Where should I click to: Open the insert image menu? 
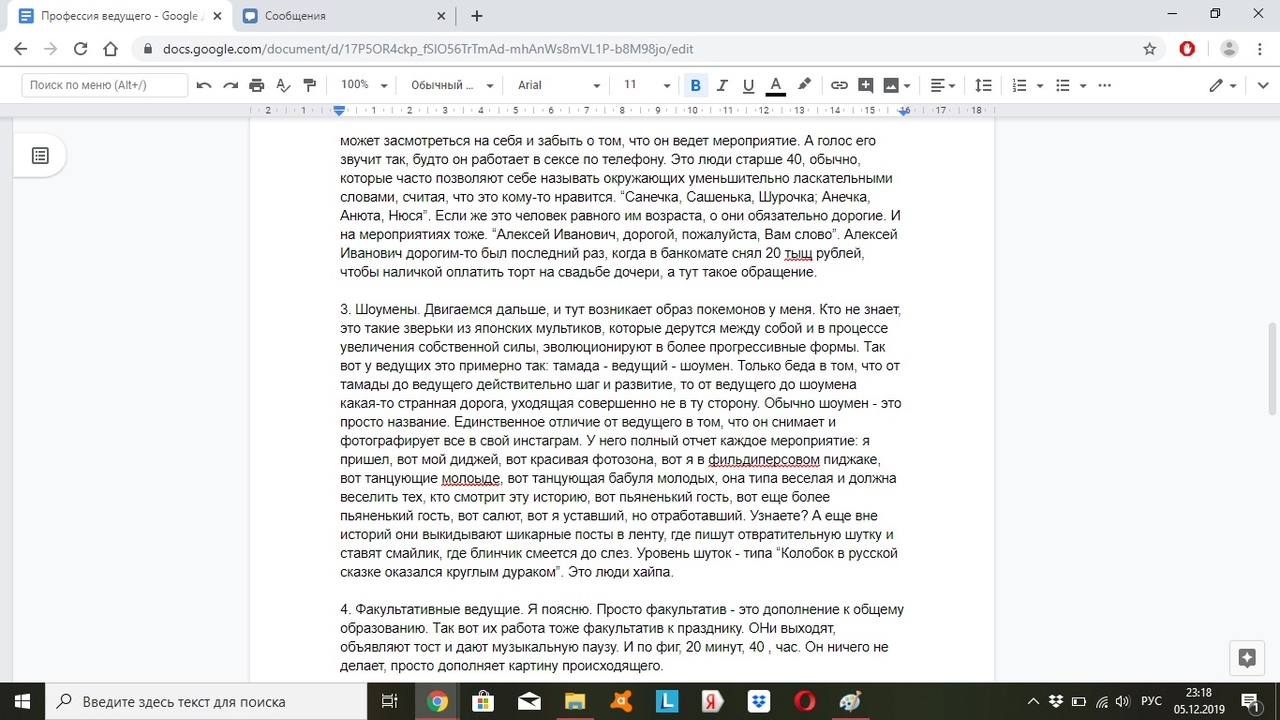[898, 85]
